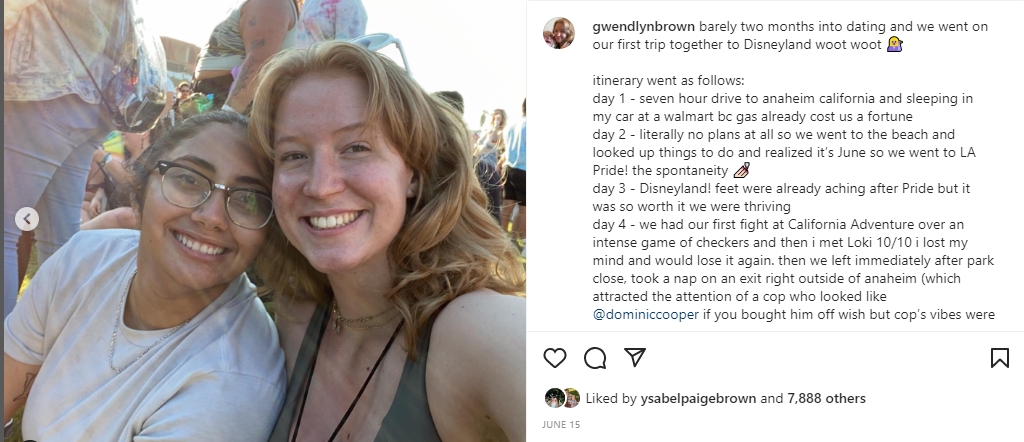Open gwendlynbrown's profile picture avatar
This screenshot has width=1024, height=442.
[x=558, y=33]
